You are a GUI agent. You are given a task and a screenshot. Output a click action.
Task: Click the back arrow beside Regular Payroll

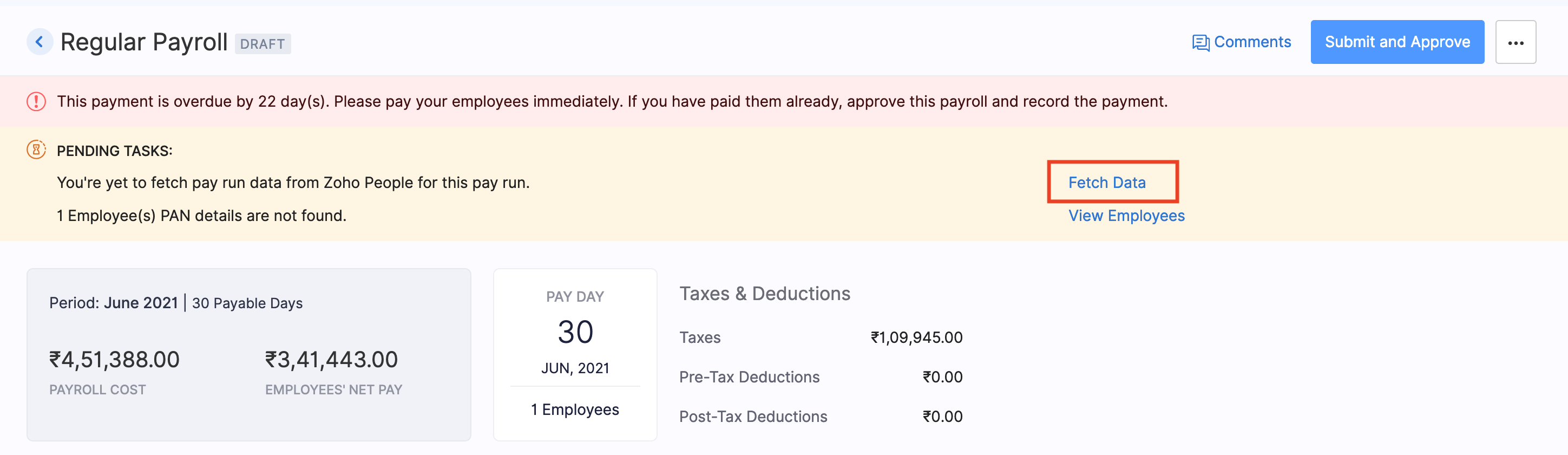pyautogui.click(x=40, y=42)
